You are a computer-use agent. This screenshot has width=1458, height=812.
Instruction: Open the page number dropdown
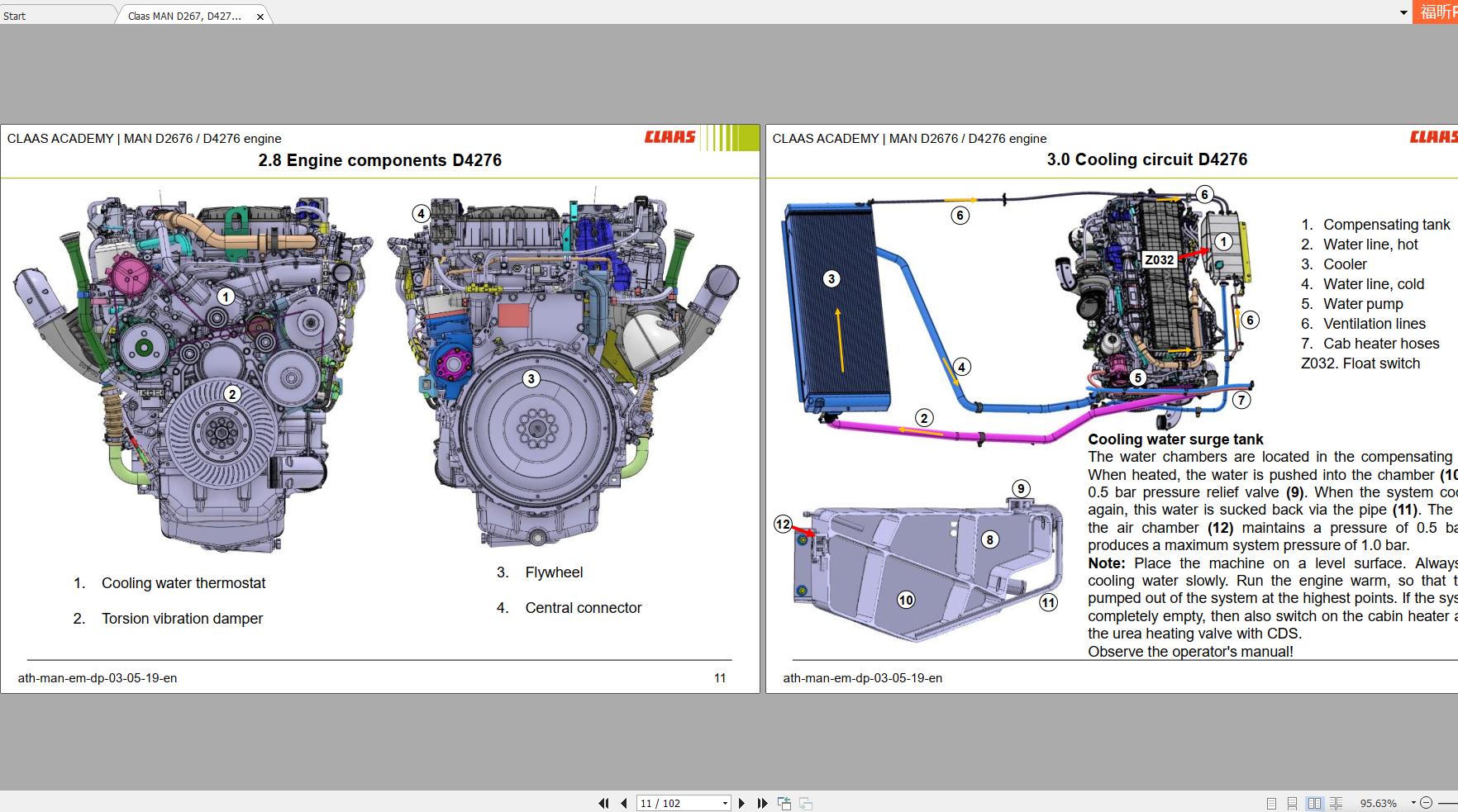click(724, 802)
